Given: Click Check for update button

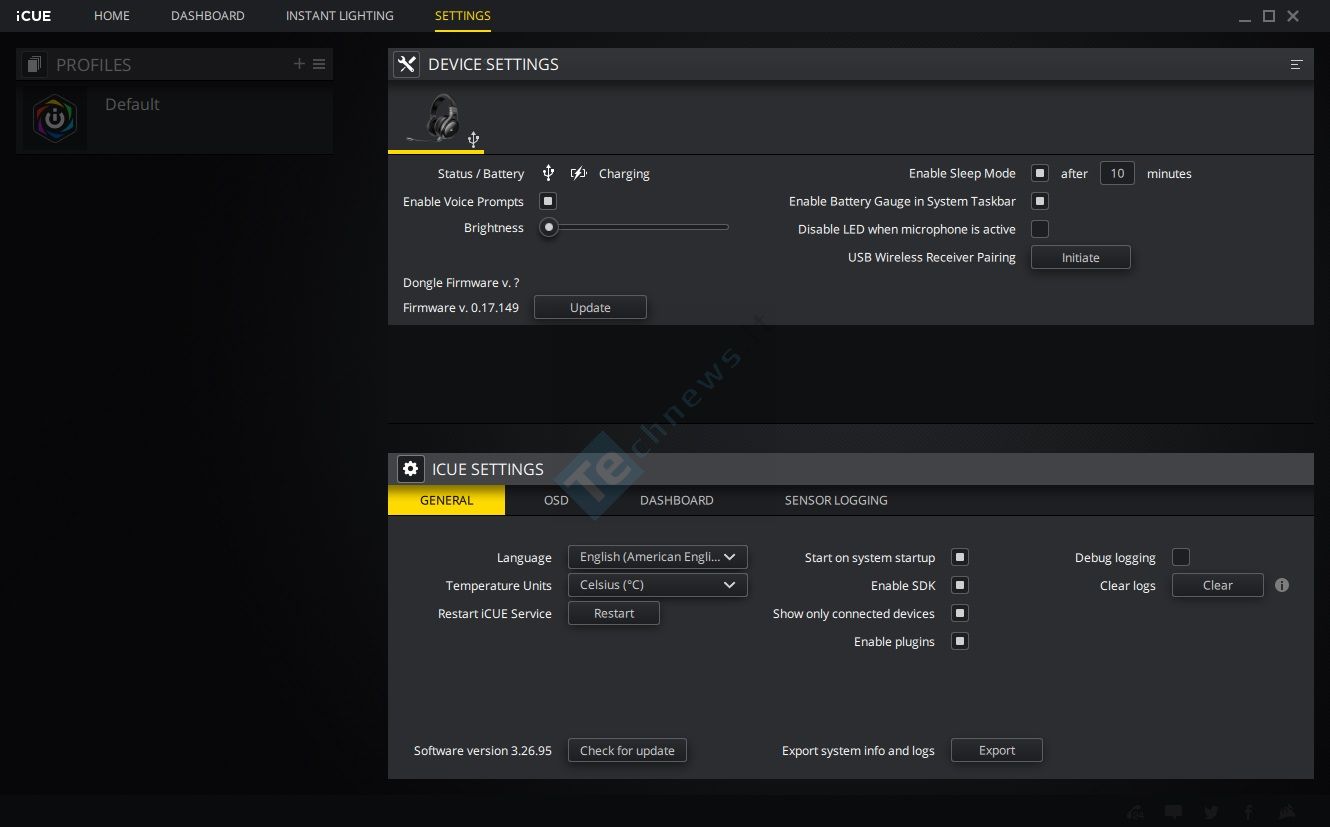Looking at the screenshot, I should pos(627,750).
